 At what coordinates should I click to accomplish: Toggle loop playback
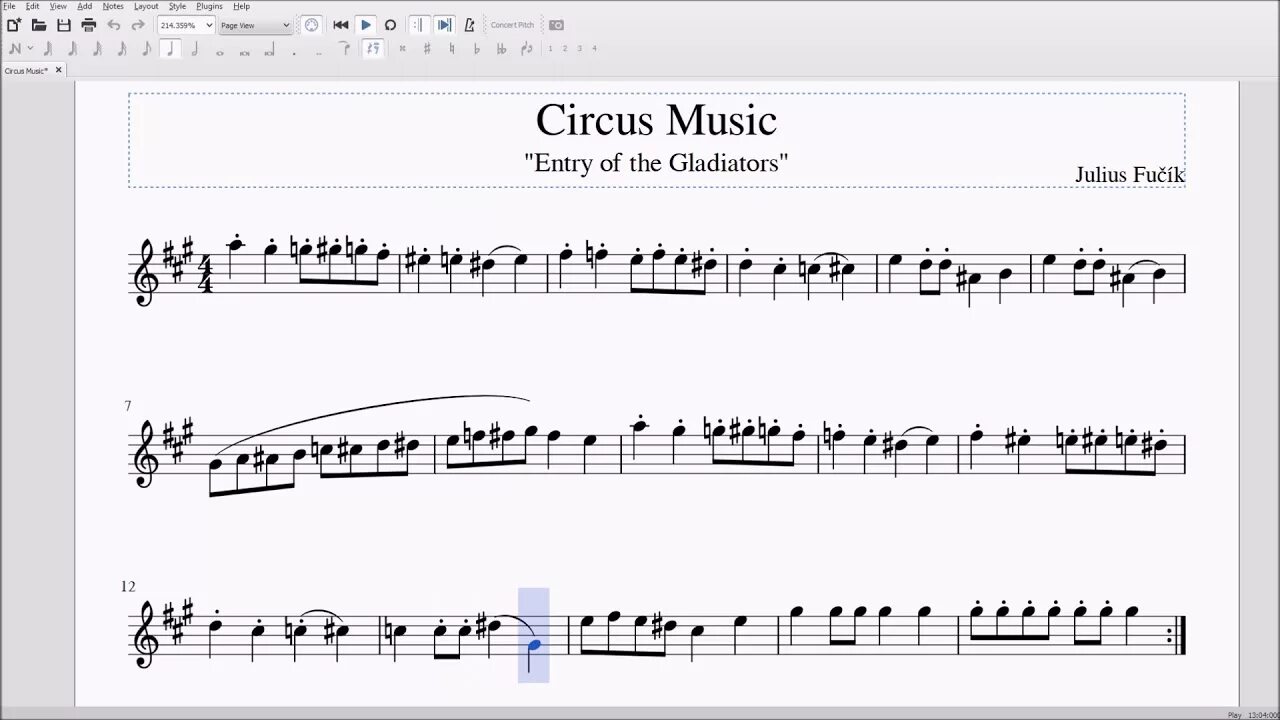(x=391, y=25)
